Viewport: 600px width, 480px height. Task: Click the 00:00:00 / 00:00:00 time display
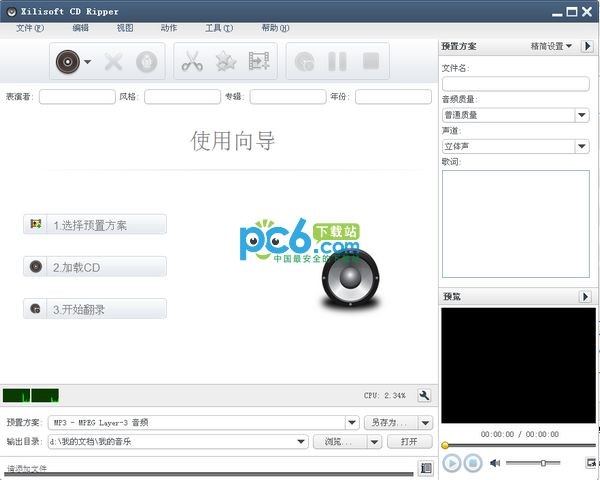tap(520, 434)
